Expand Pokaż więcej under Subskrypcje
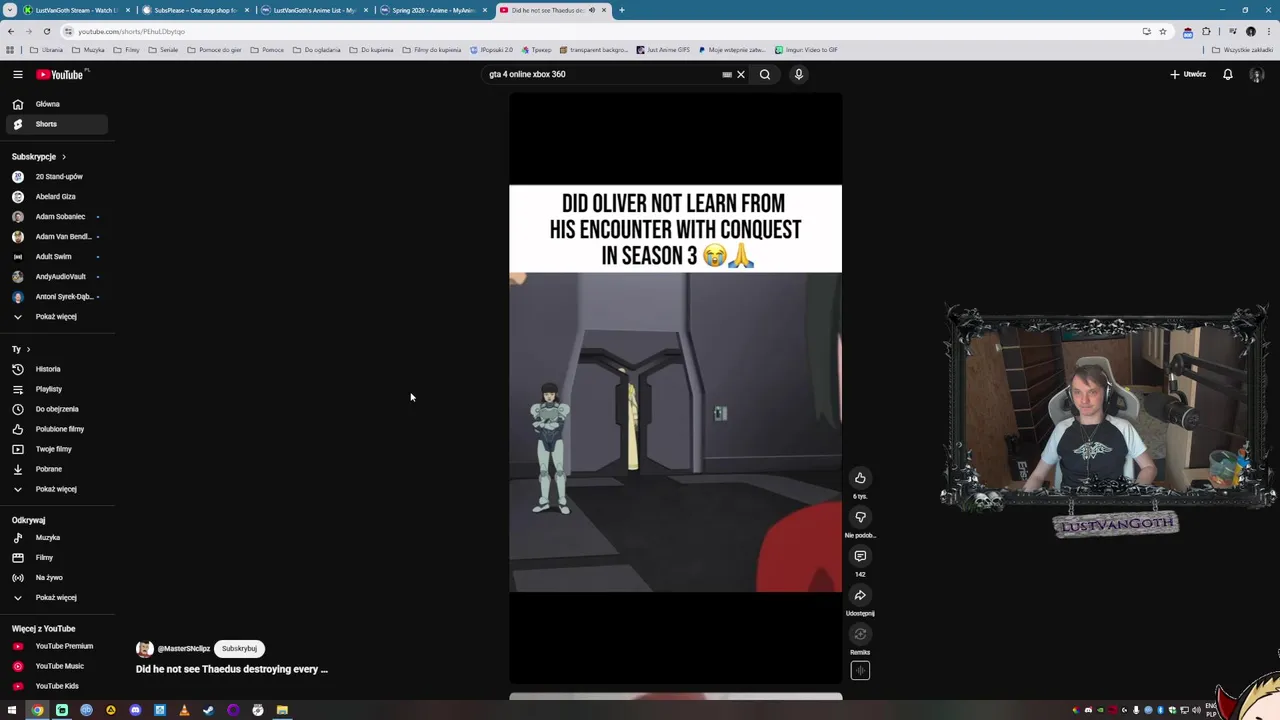 click(x=56, y=317)
